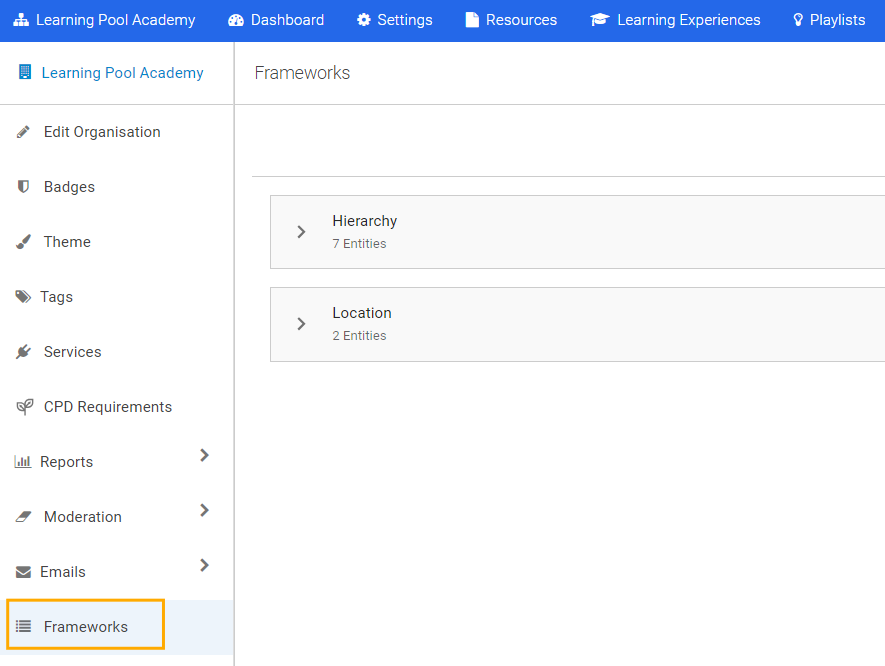Click the eraser icon next to Moderation

click(x=22, y=516)
